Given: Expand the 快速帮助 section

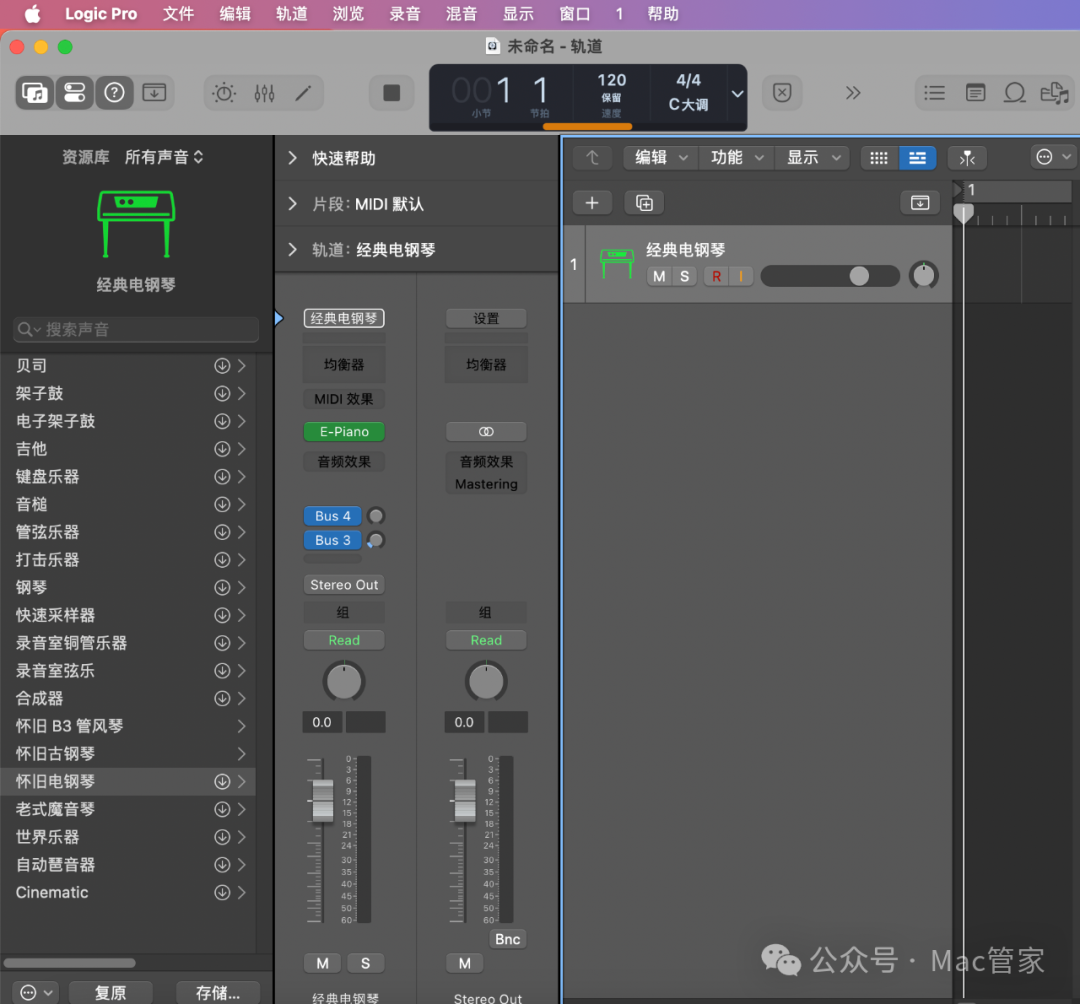Looking at the screenshot, I should click(293, 158).
